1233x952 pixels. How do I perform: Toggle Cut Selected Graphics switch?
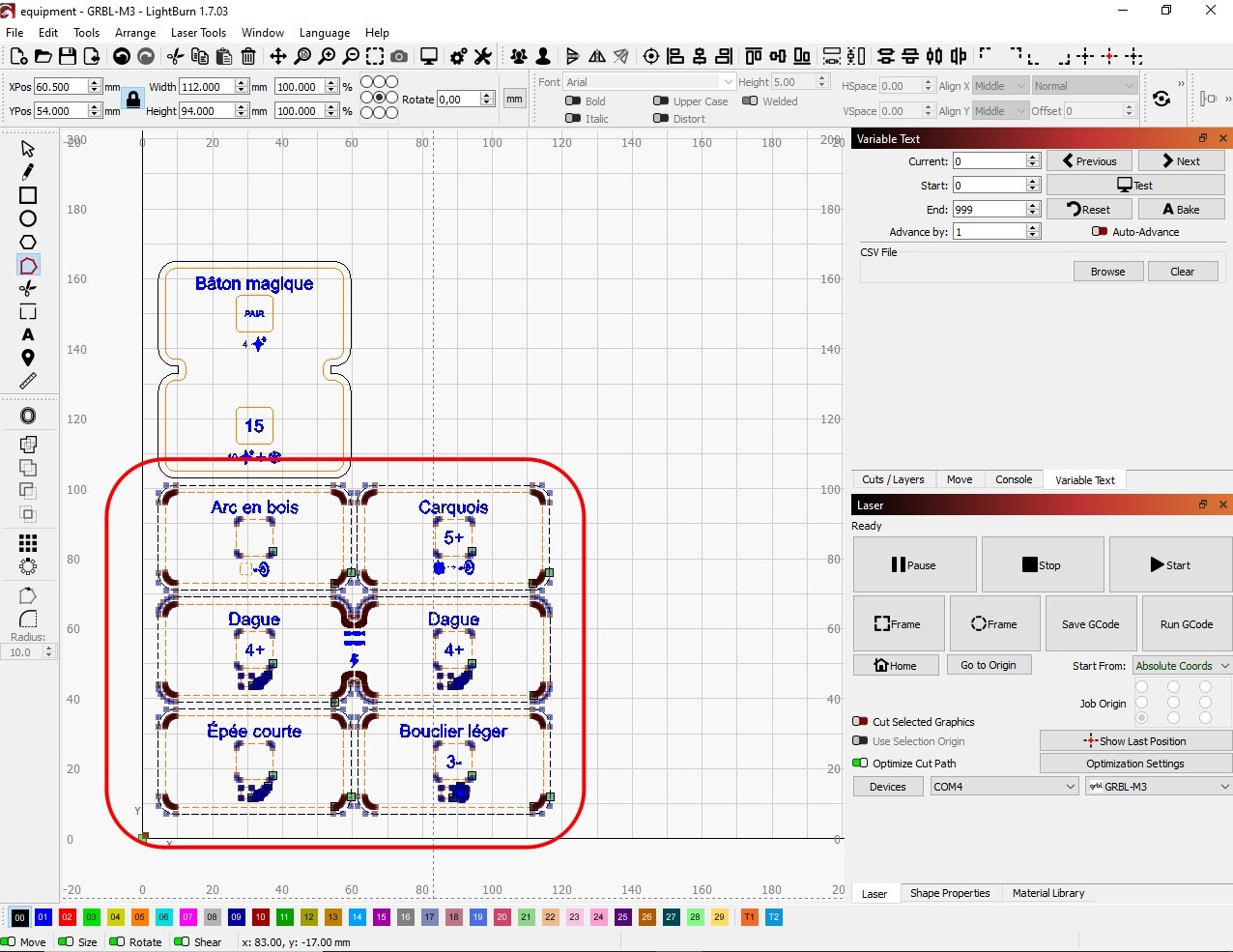click(x=860, y=722)
